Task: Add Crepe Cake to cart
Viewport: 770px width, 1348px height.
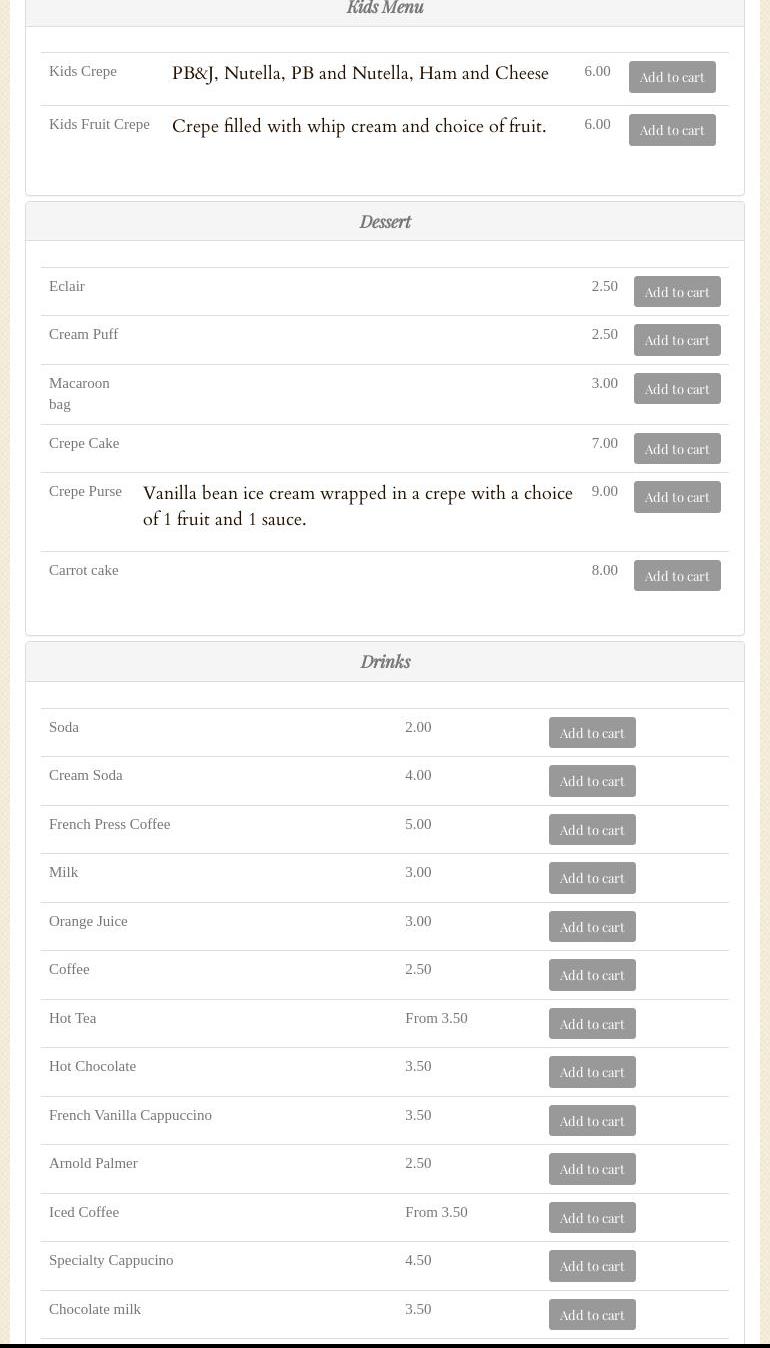Action: click(x=677, y=449)
